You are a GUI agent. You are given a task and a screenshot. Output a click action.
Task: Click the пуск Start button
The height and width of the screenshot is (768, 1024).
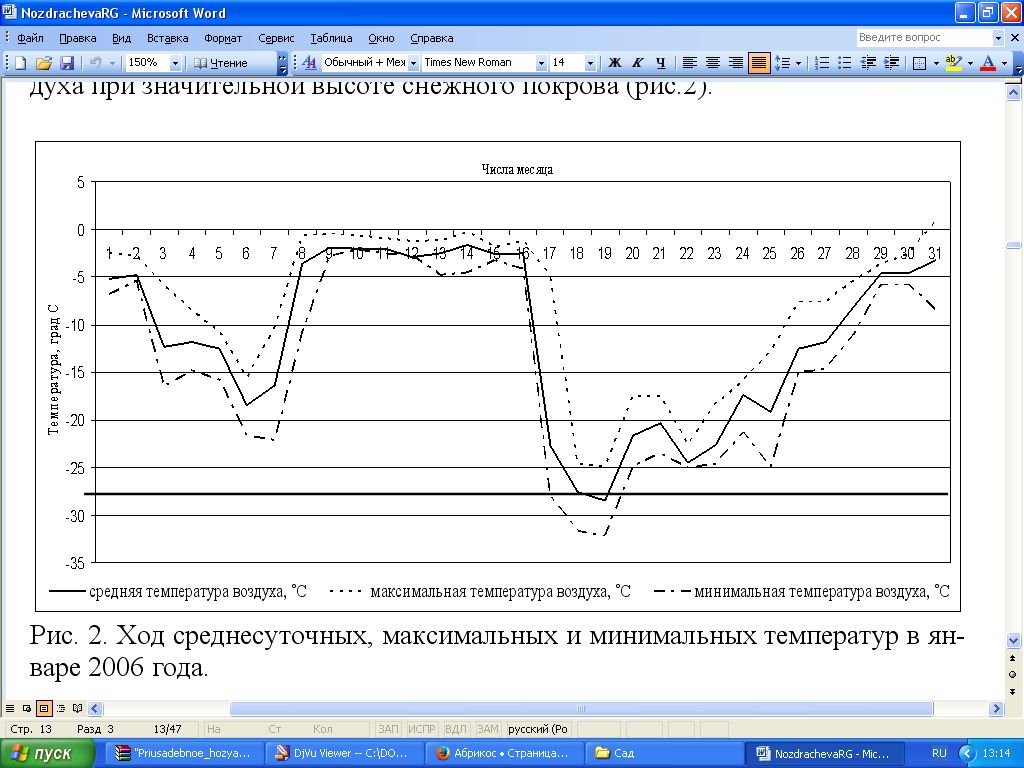tap(50, 753)
